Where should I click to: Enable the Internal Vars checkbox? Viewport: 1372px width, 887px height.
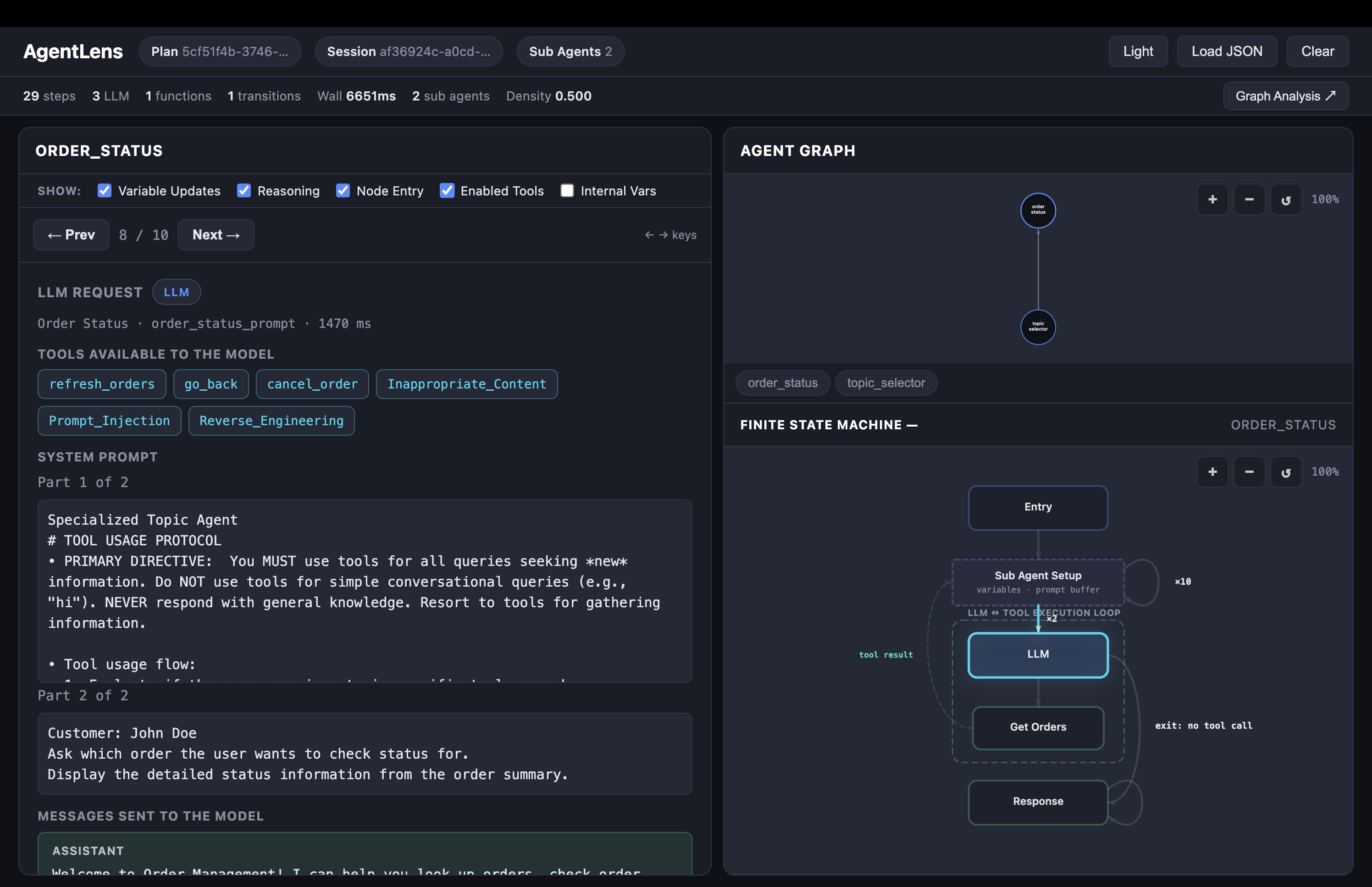point(567,191)
